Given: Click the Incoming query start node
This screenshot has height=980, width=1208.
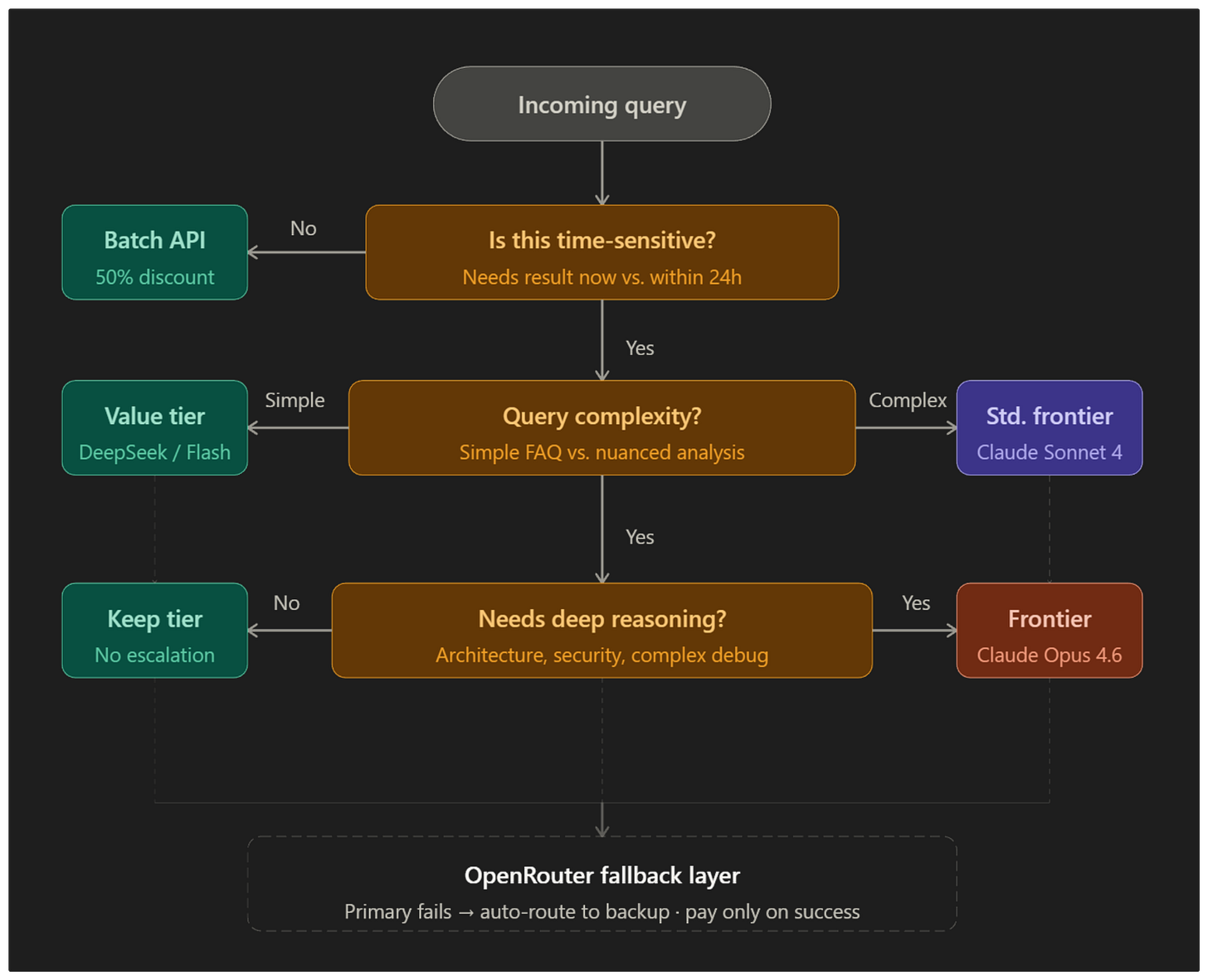Looking at the screenshot, I should click(602, 104).
